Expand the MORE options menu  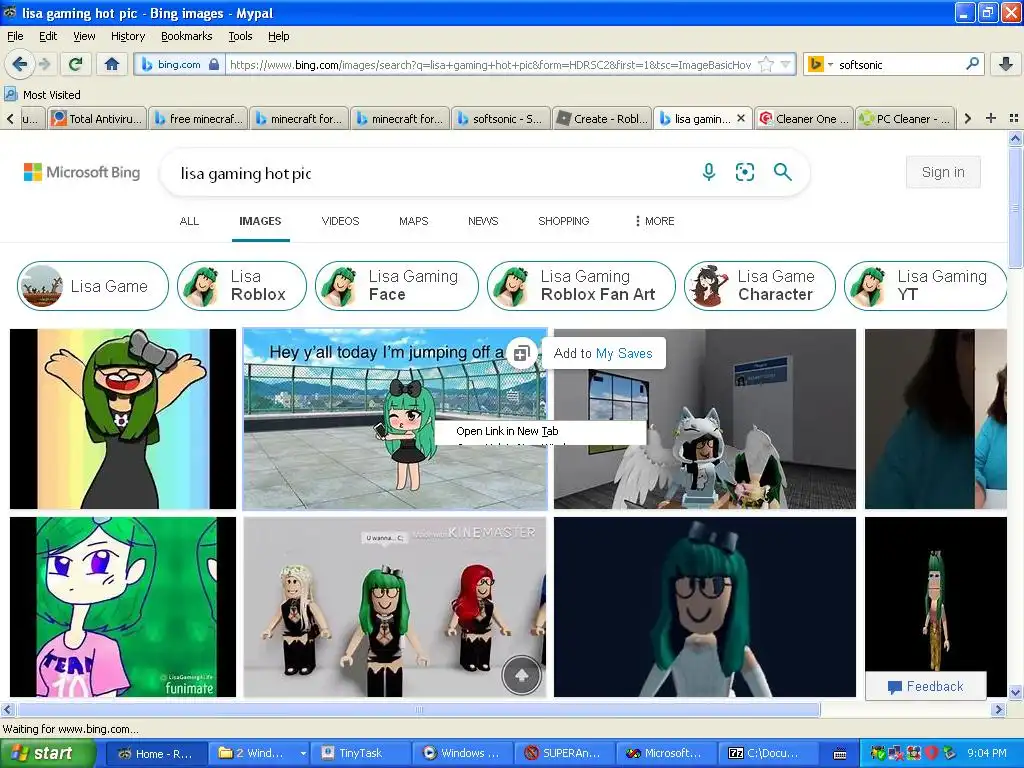(x=654, y=221)
